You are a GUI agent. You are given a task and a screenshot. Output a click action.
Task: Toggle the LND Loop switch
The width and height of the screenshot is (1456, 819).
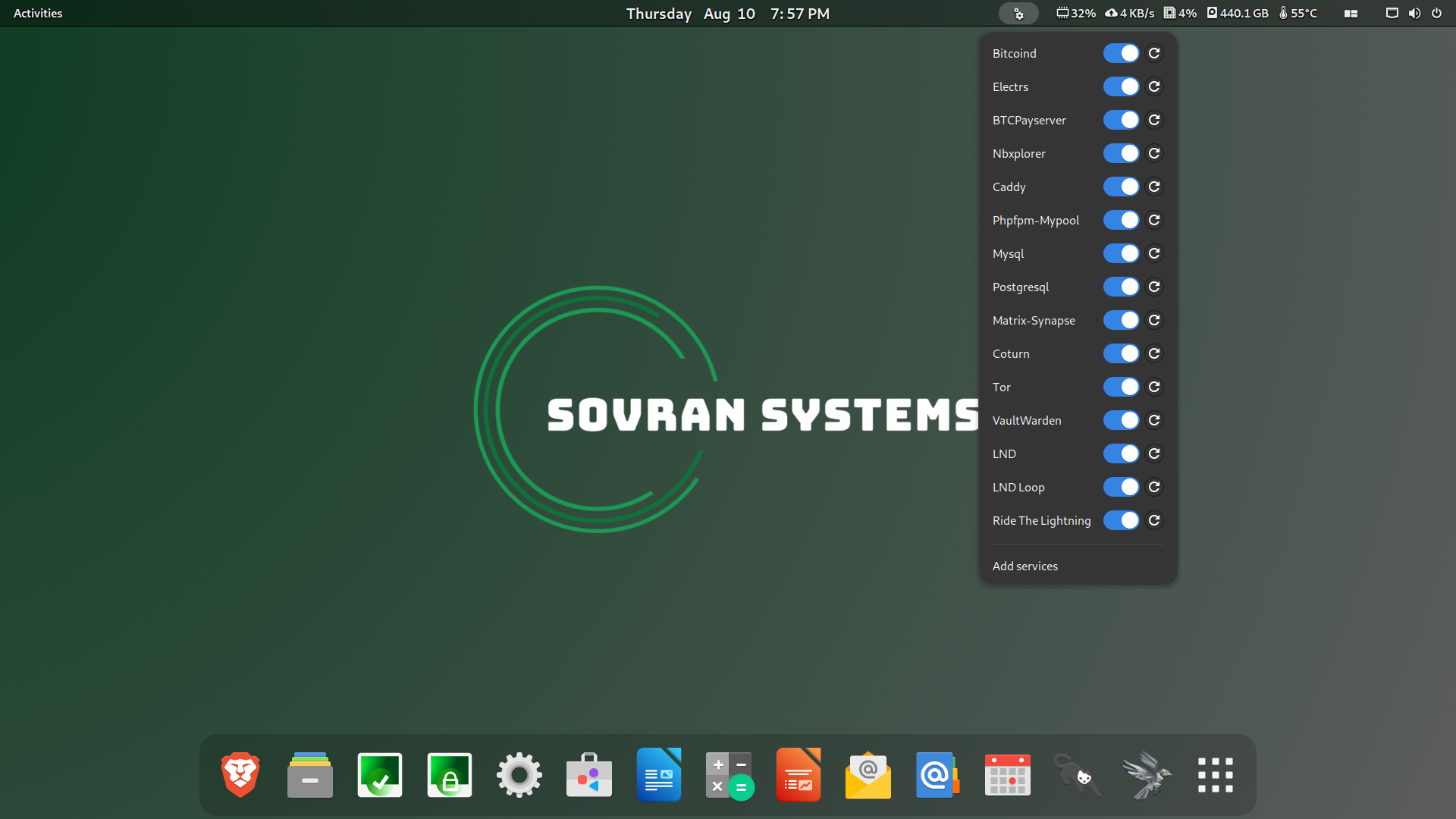coord(1121,487)
